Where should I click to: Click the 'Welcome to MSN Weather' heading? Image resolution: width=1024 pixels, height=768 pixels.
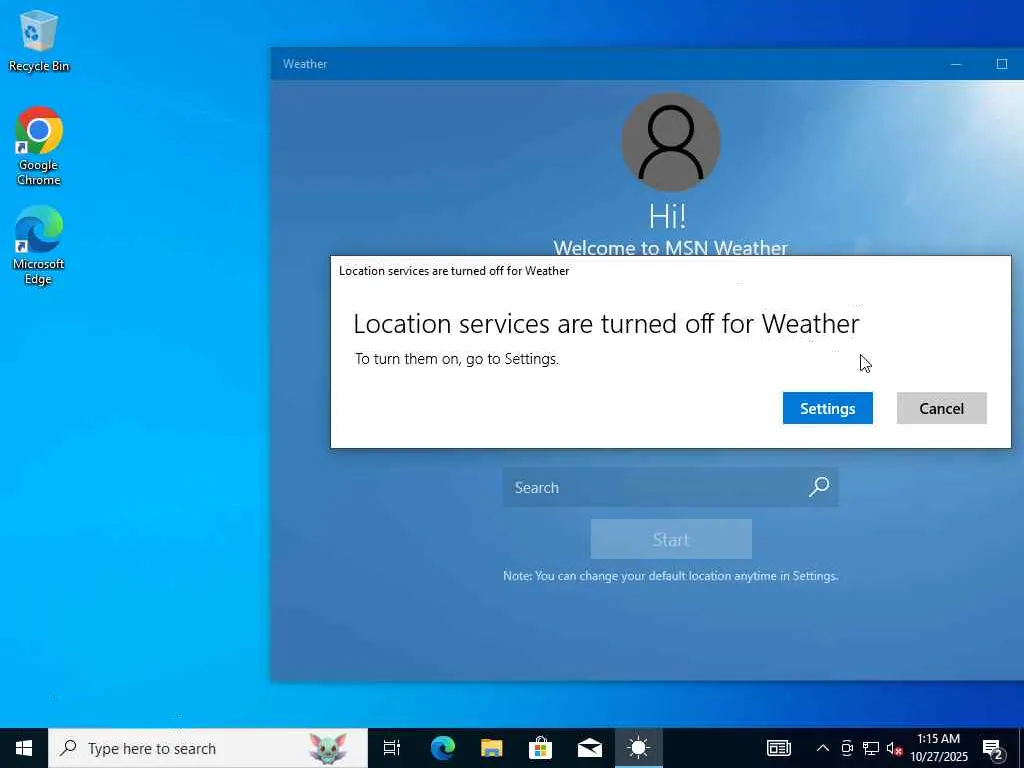click(671, 248)
